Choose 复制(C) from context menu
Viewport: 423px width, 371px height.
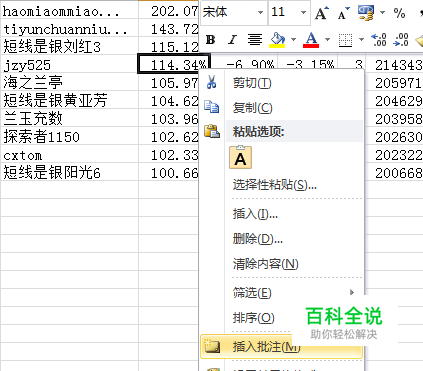pyautogui.click(x=253, y=108)
